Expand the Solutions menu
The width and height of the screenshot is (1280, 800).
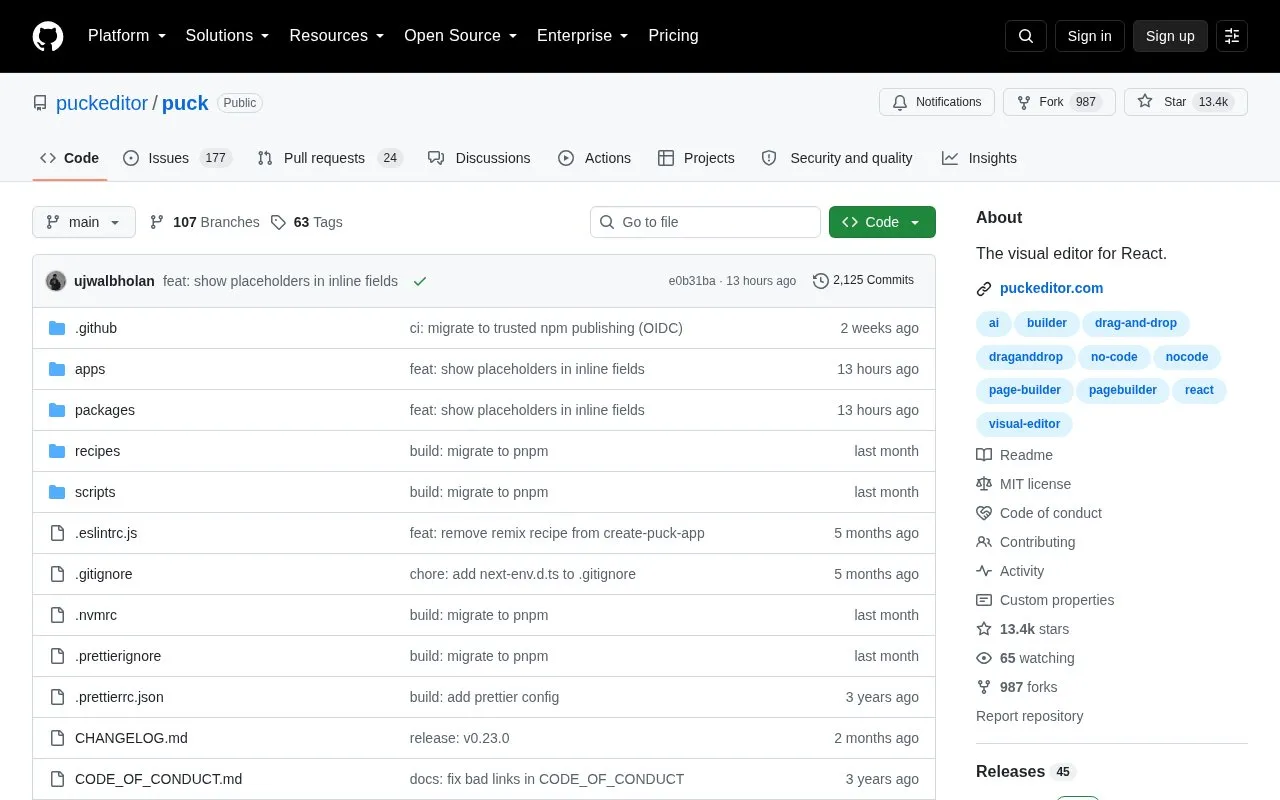pyautogui.click(x=228, y=36)
